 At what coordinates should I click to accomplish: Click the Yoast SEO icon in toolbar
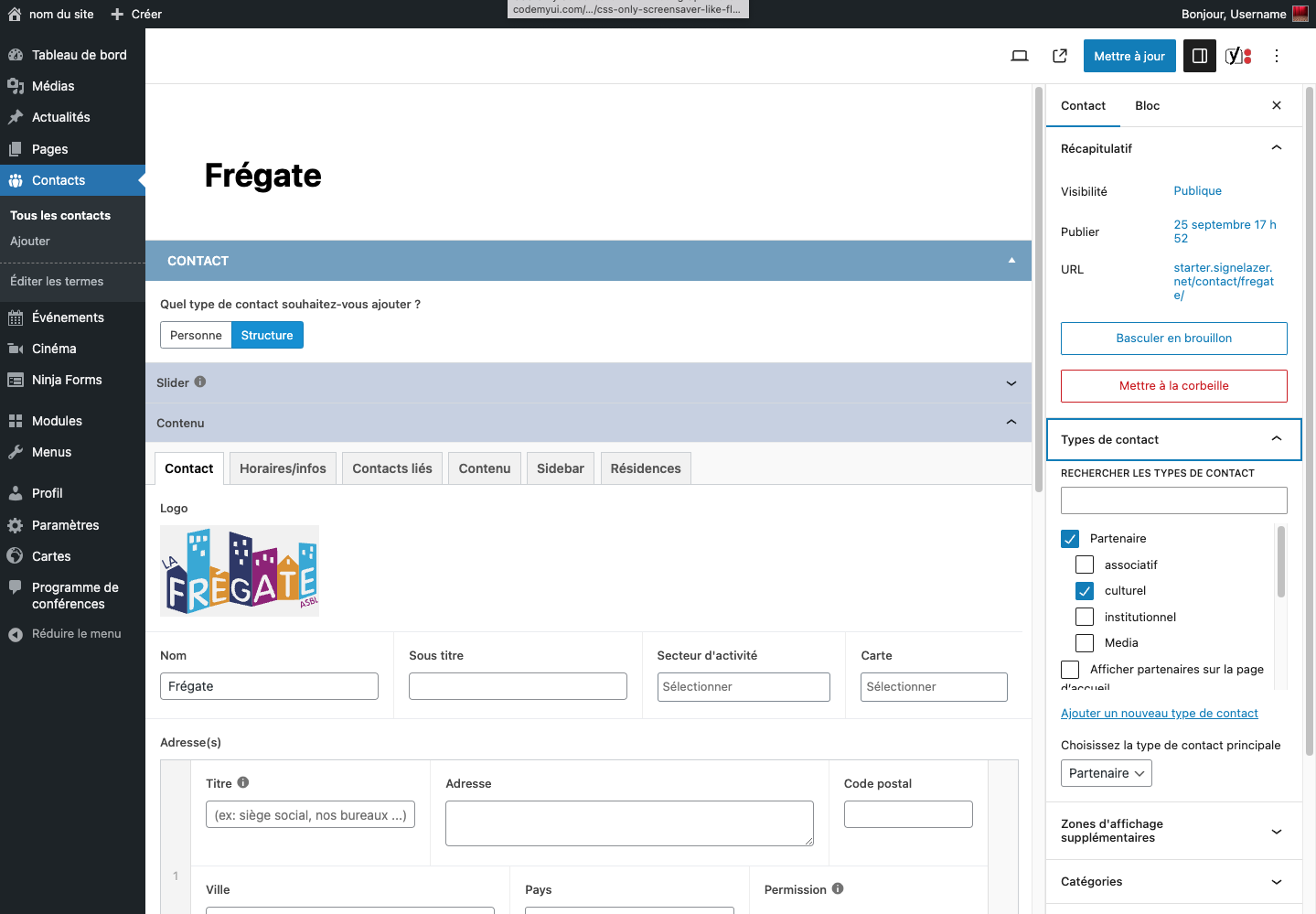coord(1237,56)
